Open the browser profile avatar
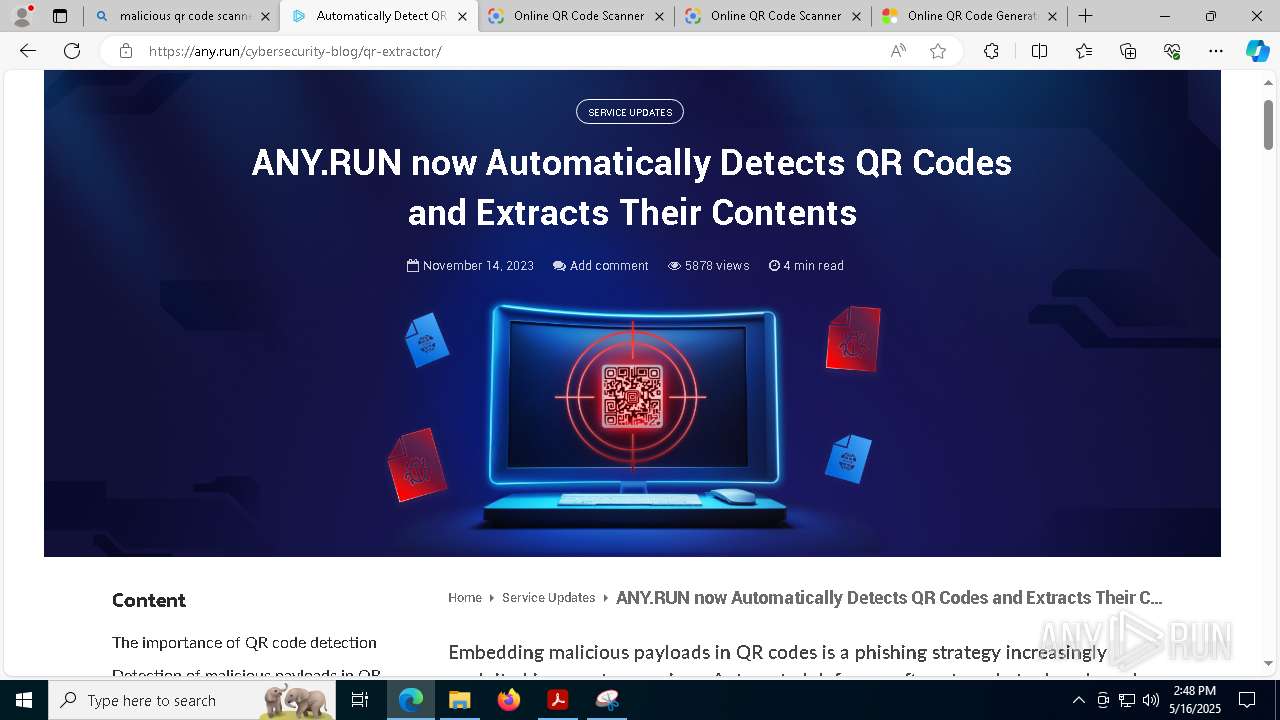Image resolution: width=1280 pixels, height=720 pixels. click(x=22, y=16)
